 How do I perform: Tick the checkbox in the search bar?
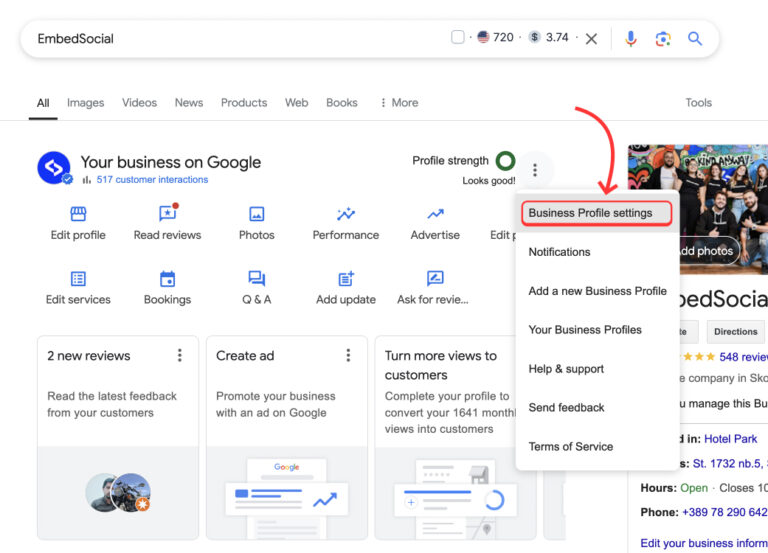(x=457, y=37)
